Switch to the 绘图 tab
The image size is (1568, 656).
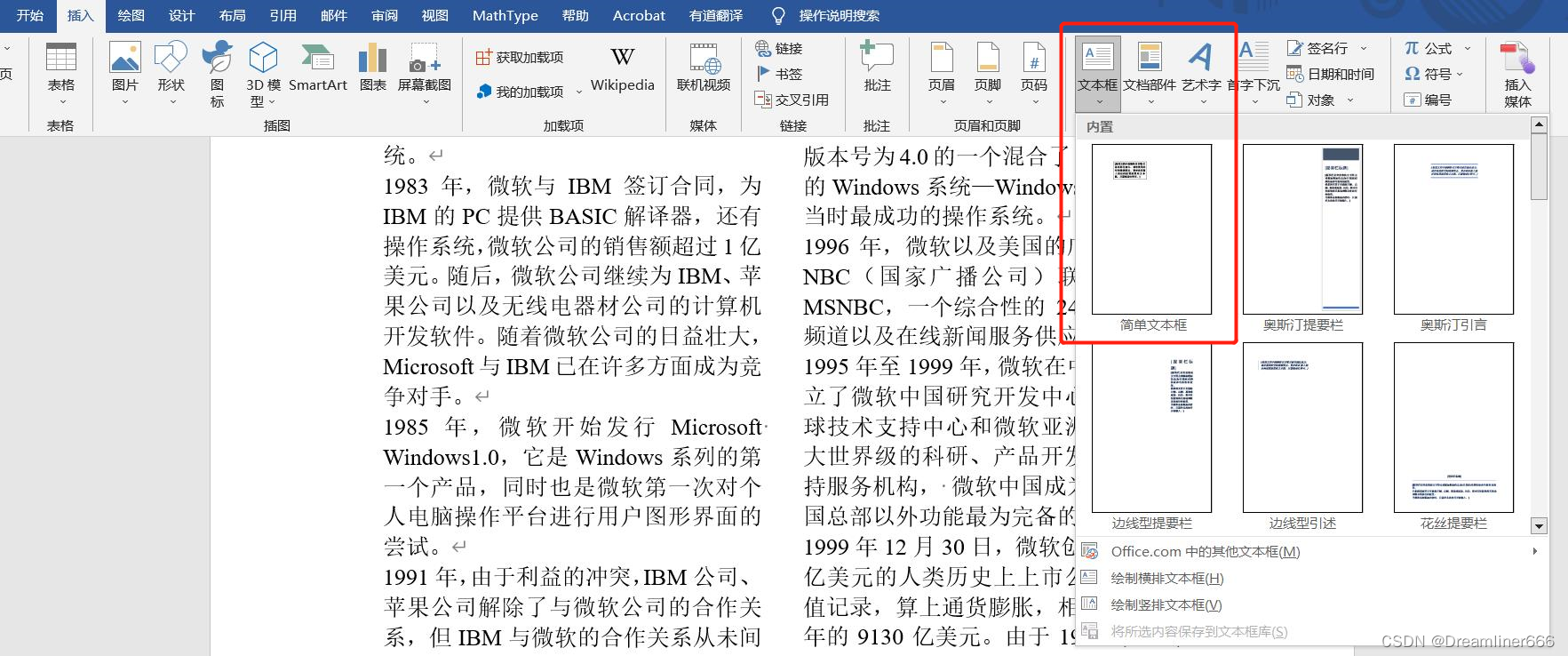(x=131, y=15)
